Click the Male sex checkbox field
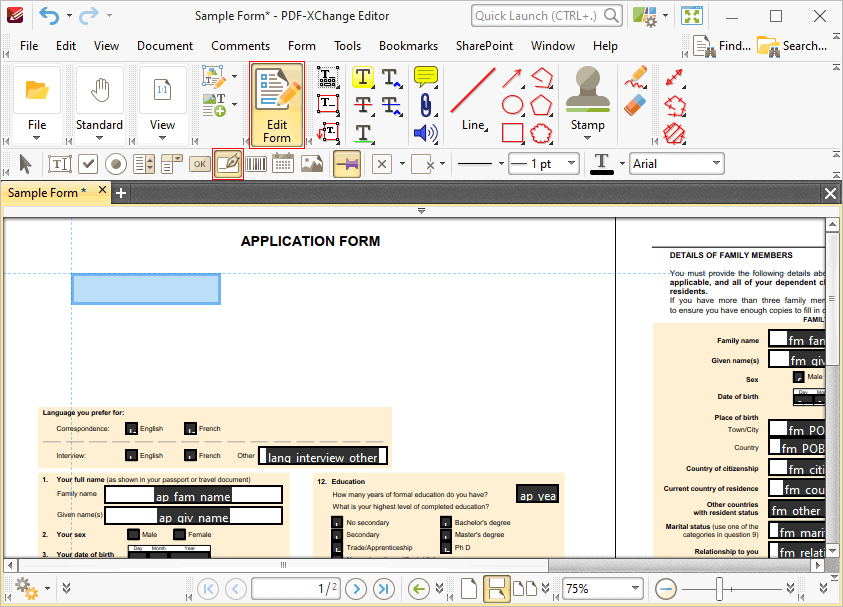 click(133, 534)
